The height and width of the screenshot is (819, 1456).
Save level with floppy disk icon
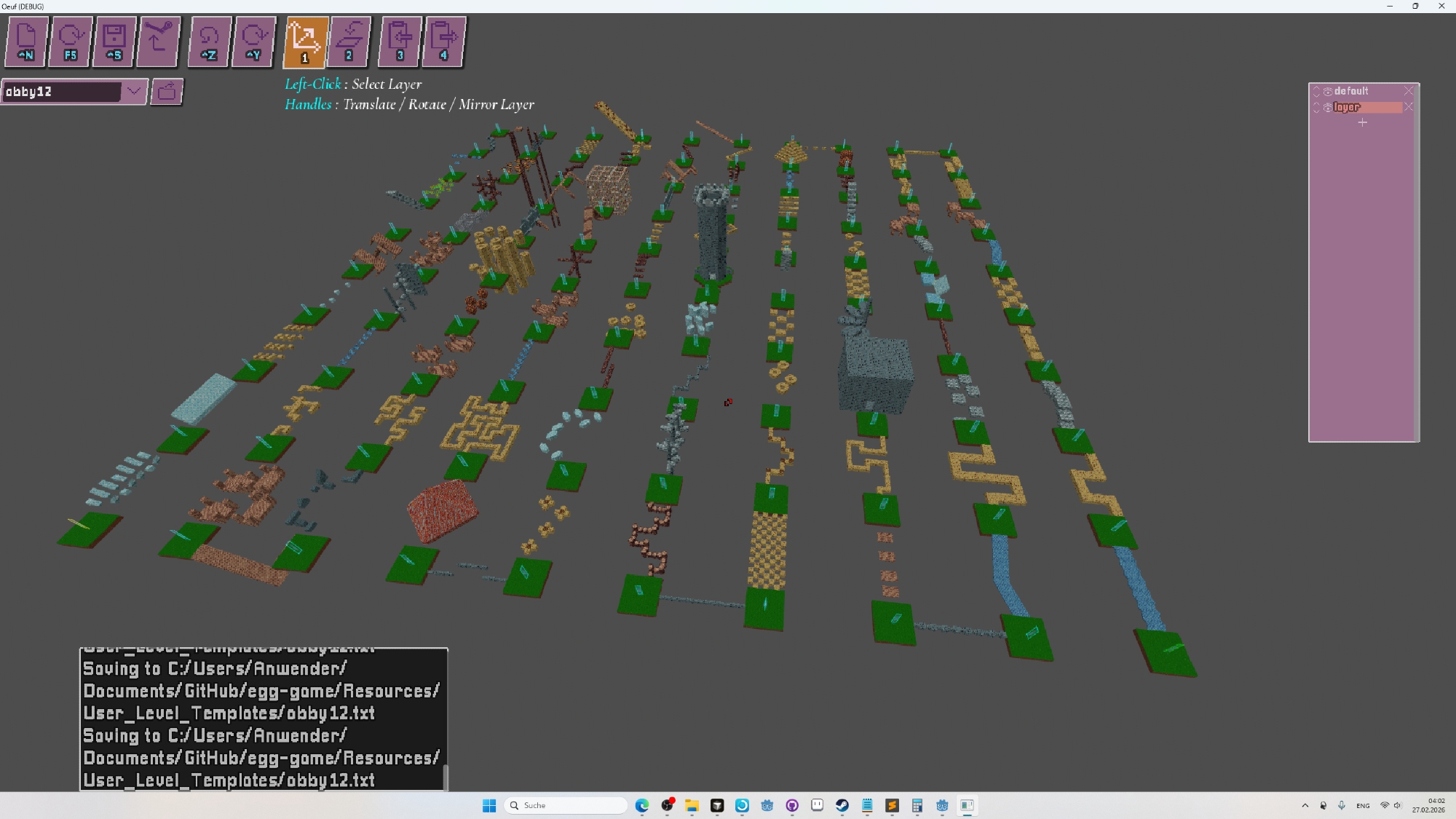[114, 41]
